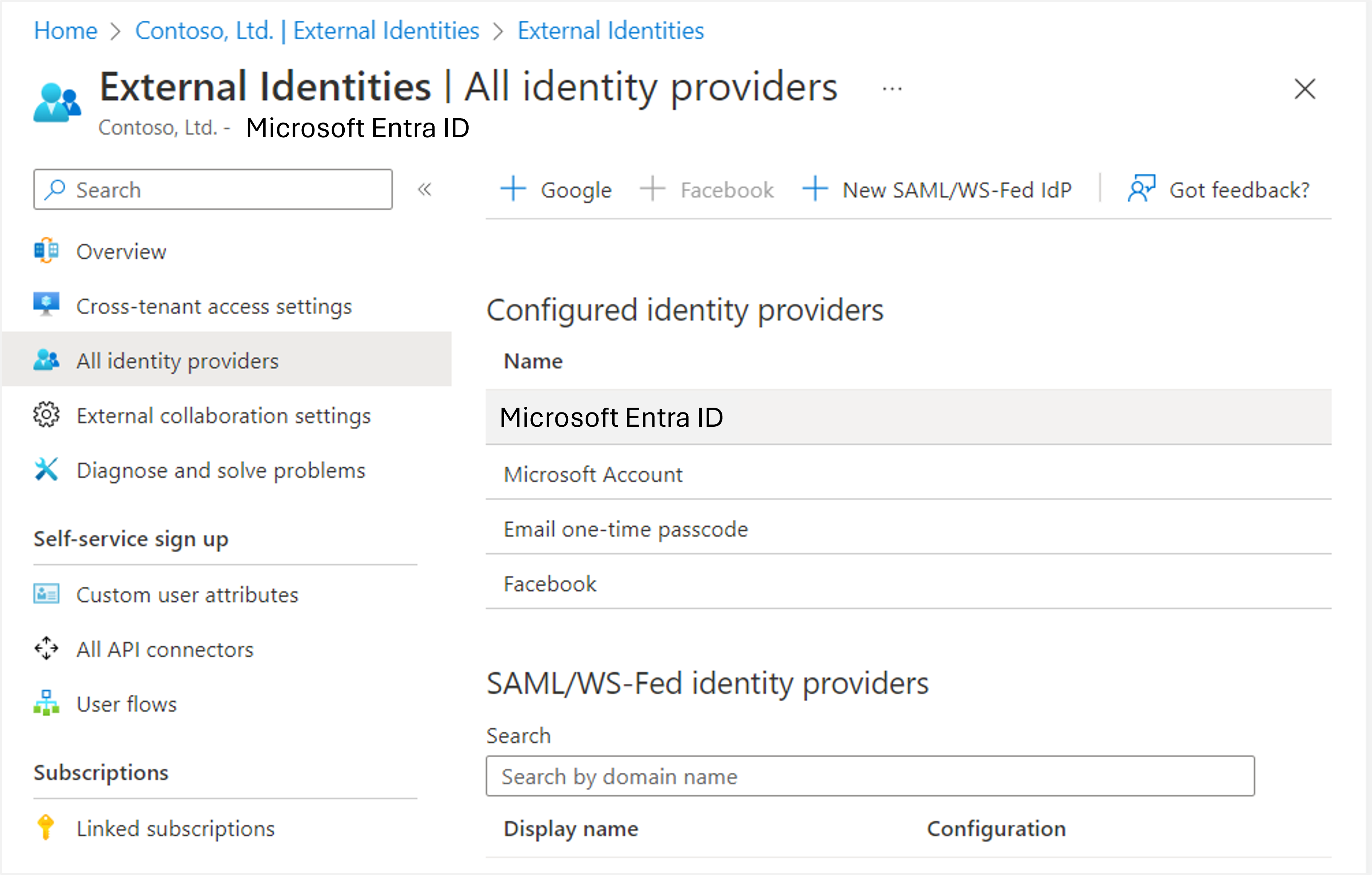
Task: Select the Microsoft Account provider row
Action: point(908,472)
